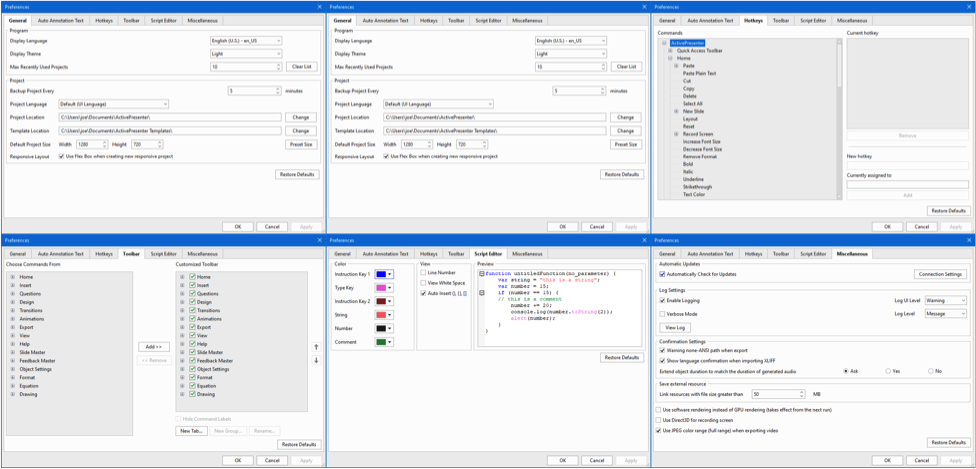Collapse the function code fold marker in Preview

481,273
